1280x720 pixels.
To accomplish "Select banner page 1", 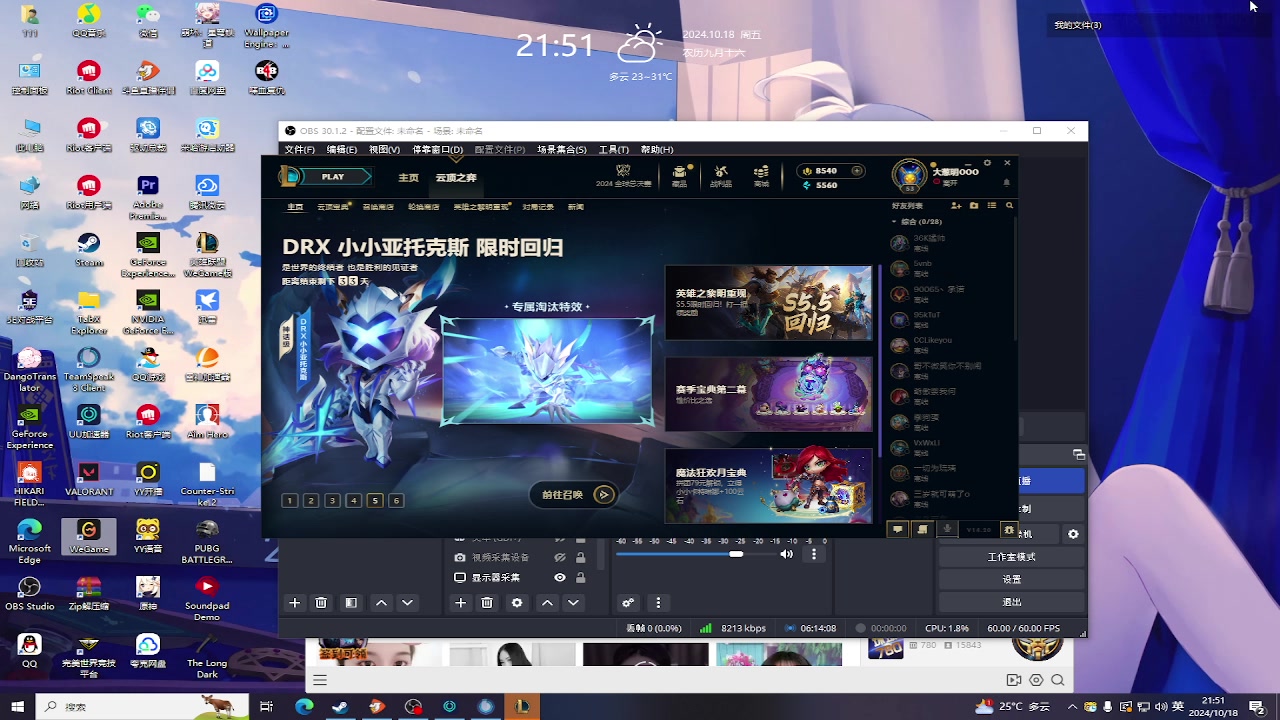I will (290, 501).
